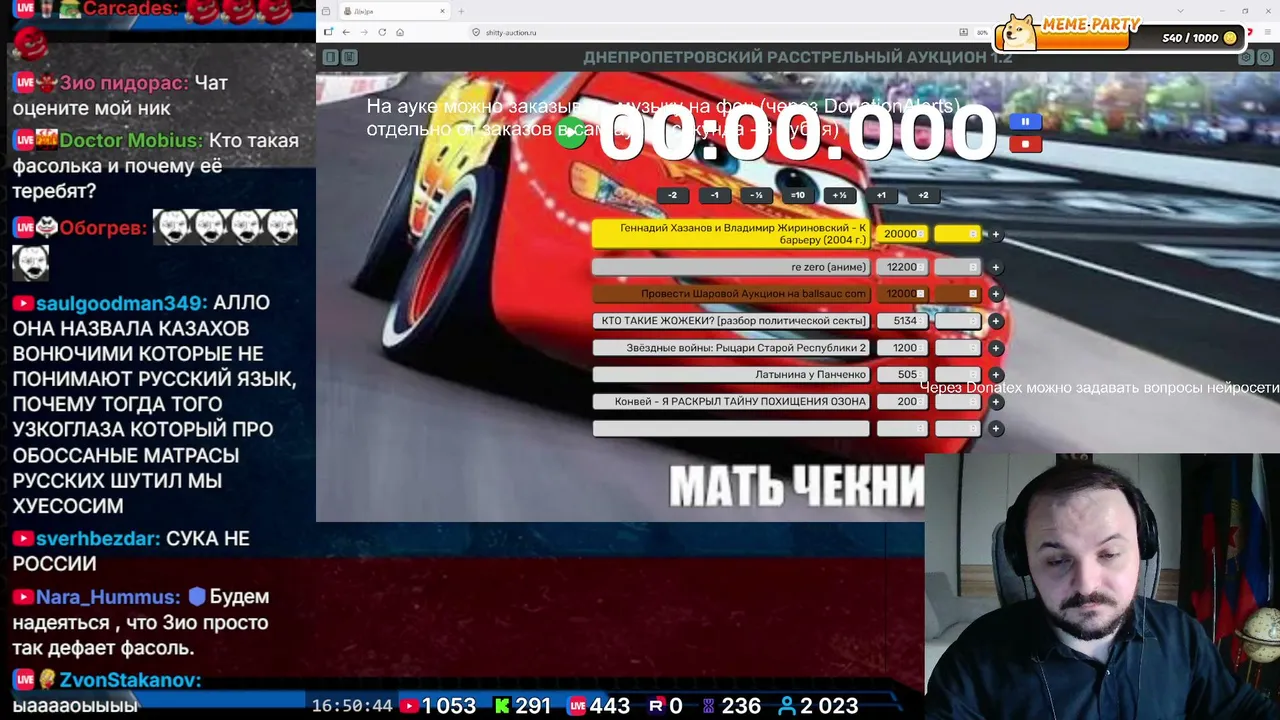Click the add-amount field on the ЖОЖЕКИ row
Image resolution: width=1280 pixels, height=720 pixels.
pos(957,321)
